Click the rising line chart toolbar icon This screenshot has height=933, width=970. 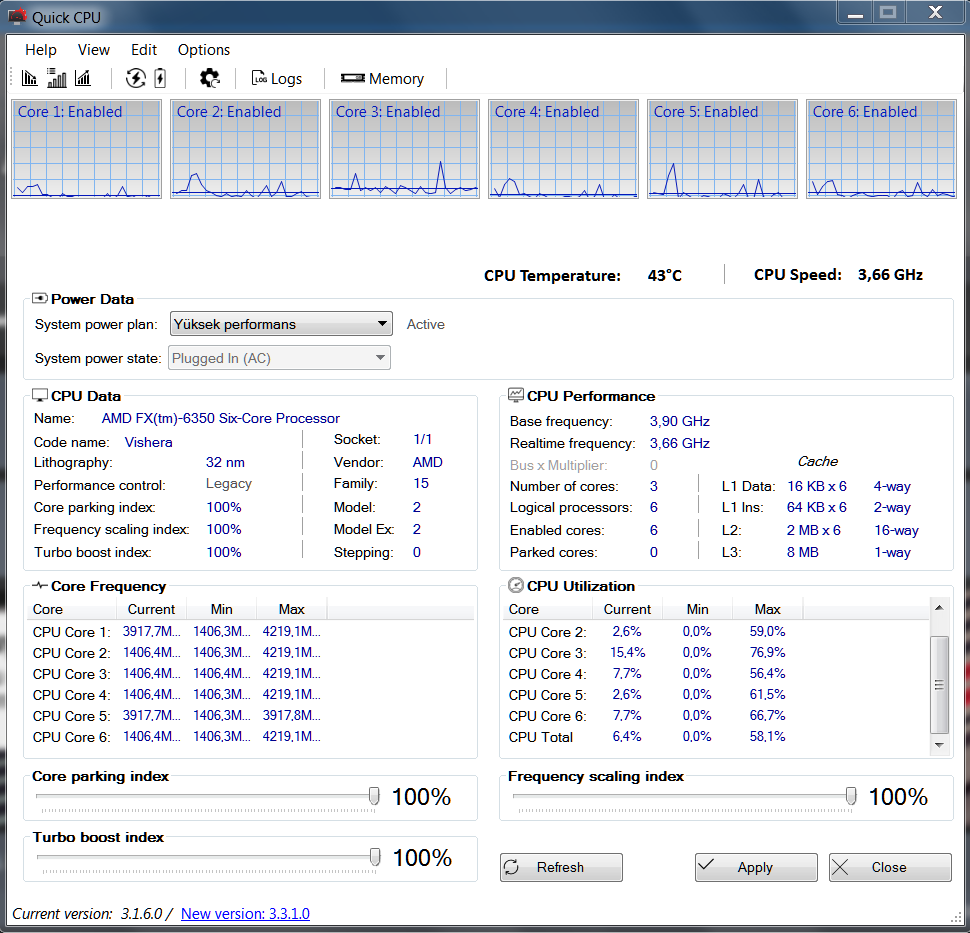tap(83, 78)
